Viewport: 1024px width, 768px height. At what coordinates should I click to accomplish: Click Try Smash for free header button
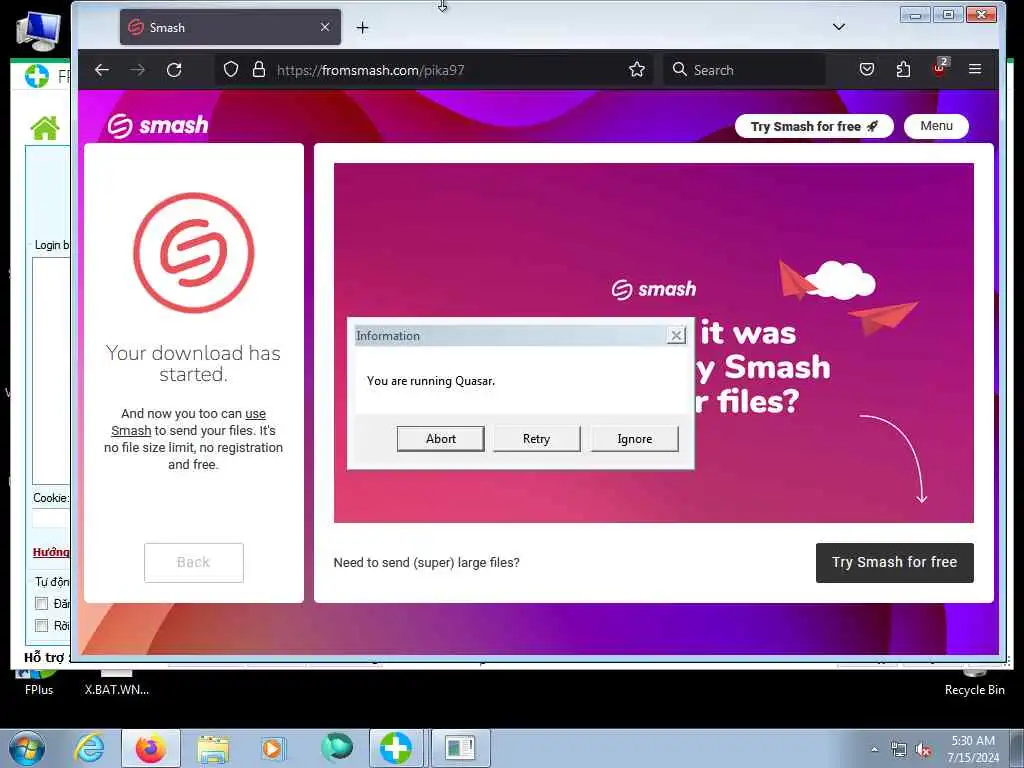814,126
